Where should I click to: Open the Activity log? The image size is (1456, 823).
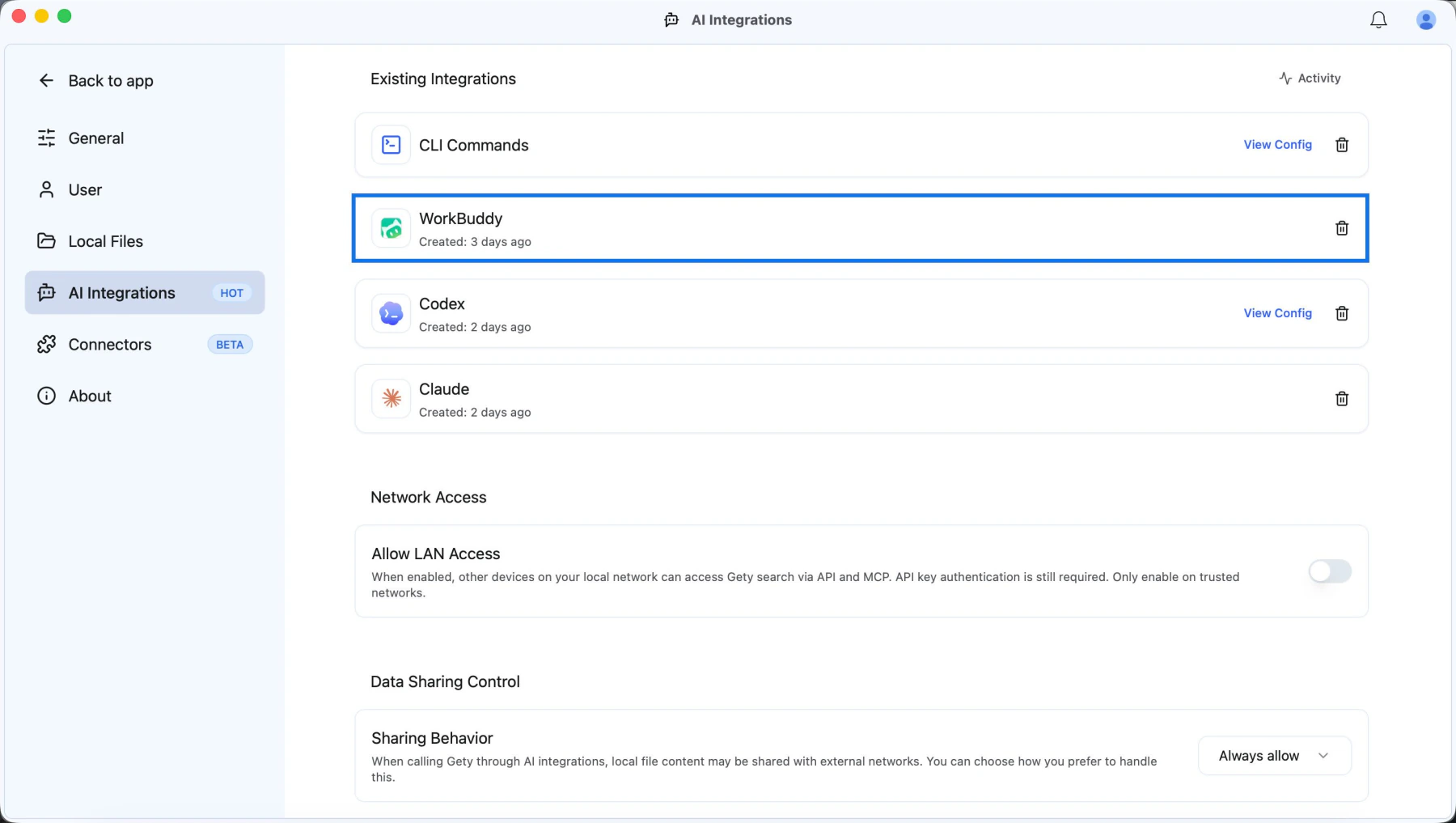click(x=1310, y=78)
